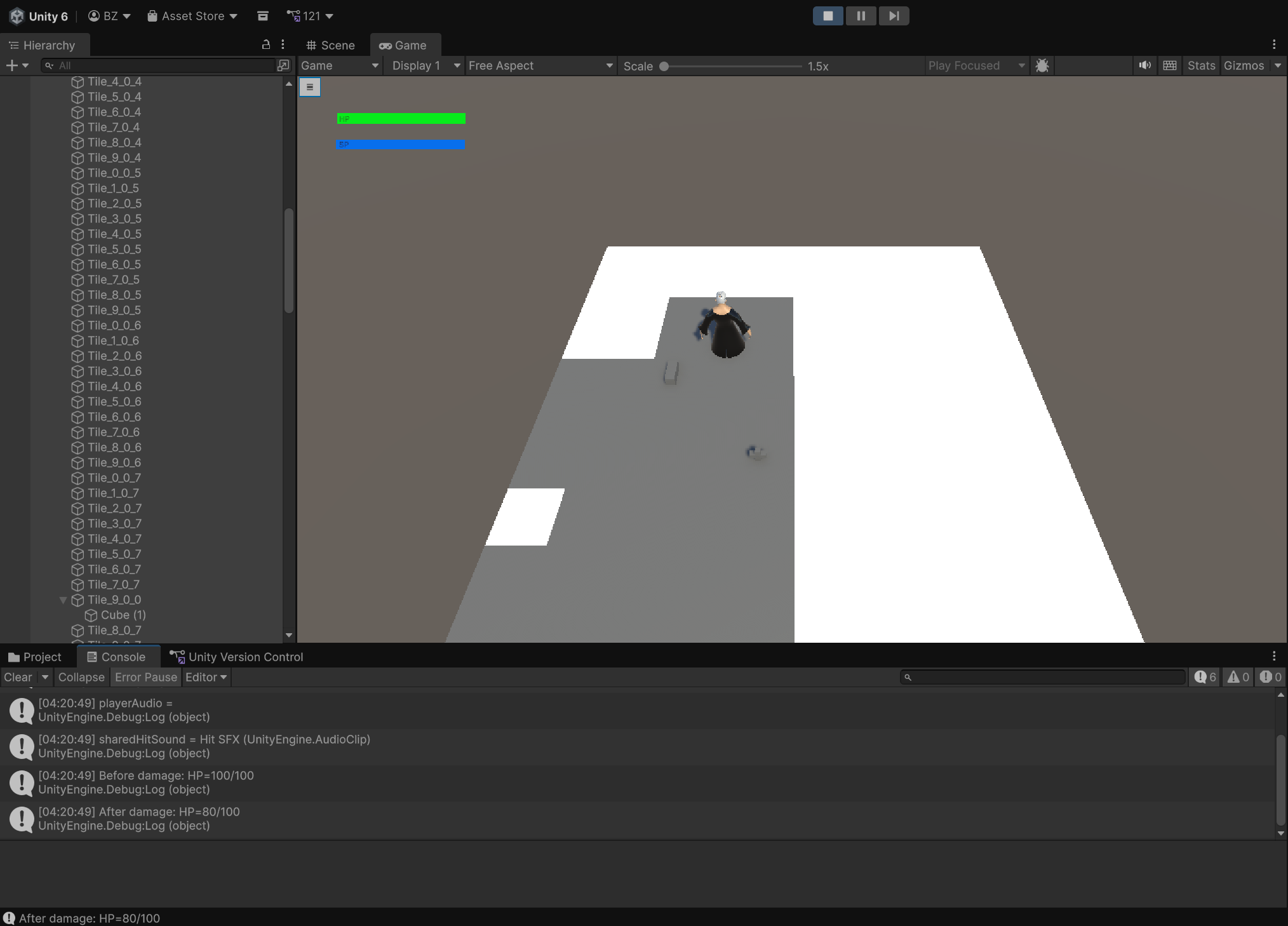This screenshot has width=1288, height=926.
Task: Toggle info messages filter showing 6
Action: pos(1205,677)
